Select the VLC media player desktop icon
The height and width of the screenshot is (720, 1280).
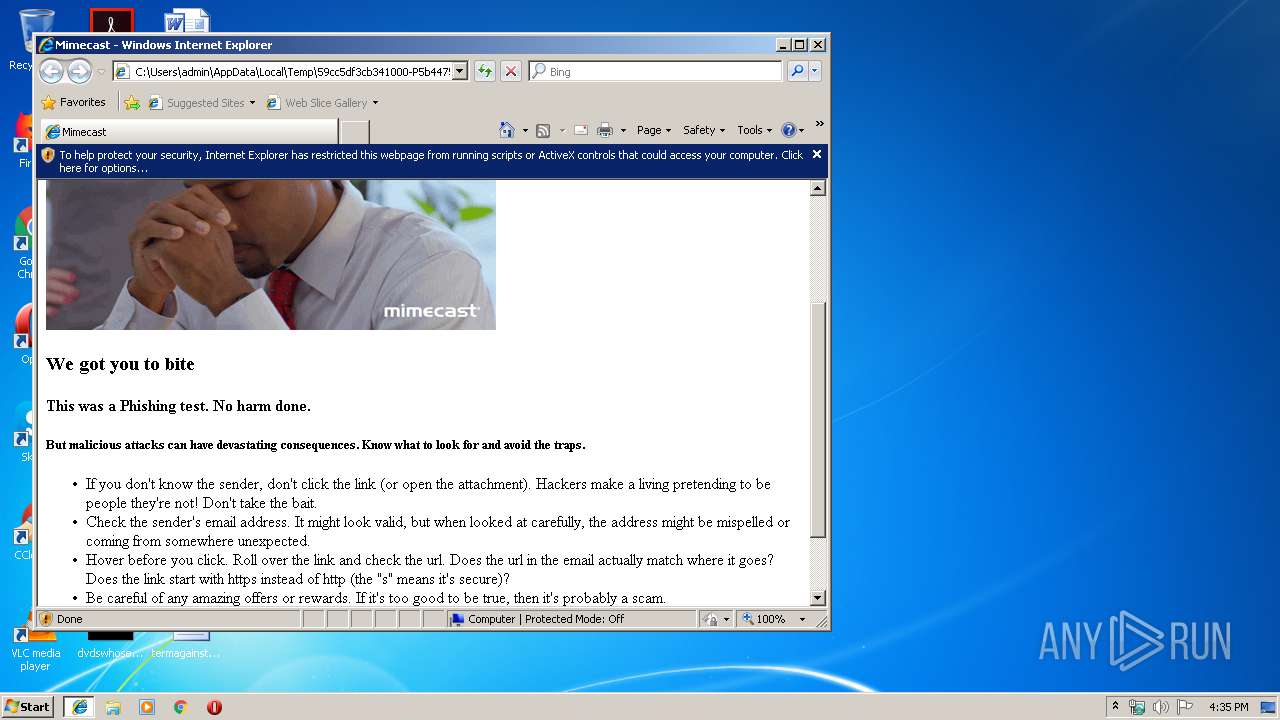point(35,648)
